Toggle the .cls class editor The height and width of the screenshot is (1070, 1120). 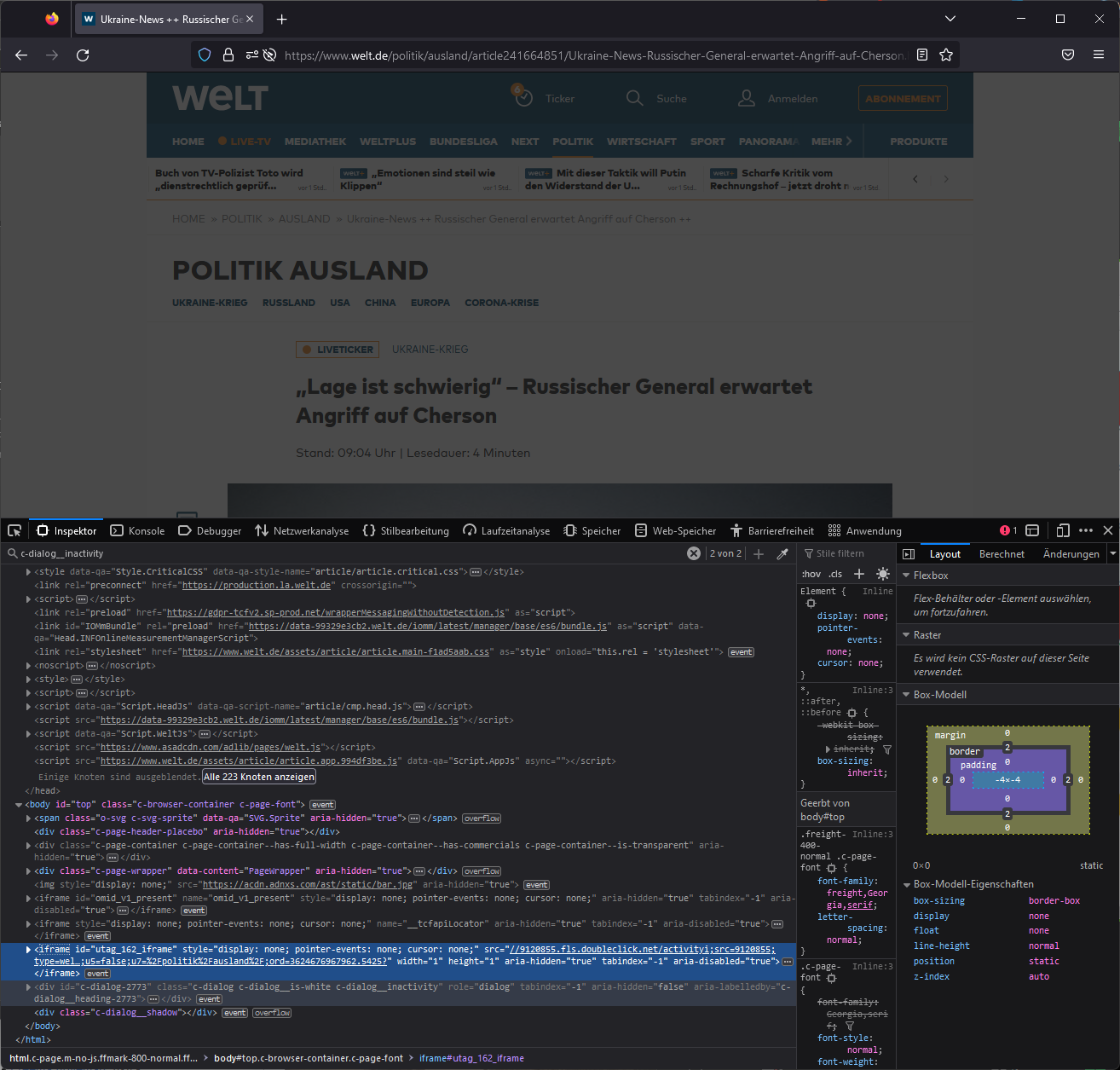[x=835, y=574]
